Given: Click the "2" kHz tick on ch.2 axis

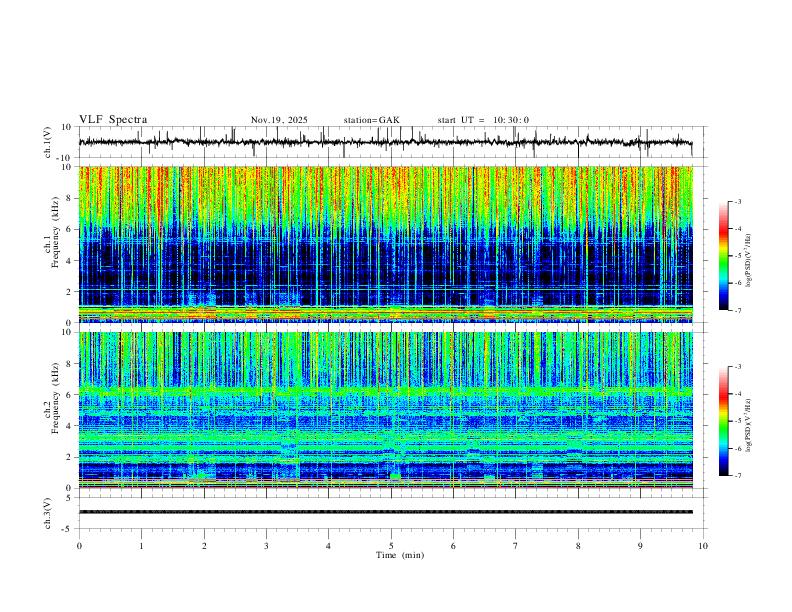Looking at the screenshot, I should pyautogui.click(x=69, y=457).
